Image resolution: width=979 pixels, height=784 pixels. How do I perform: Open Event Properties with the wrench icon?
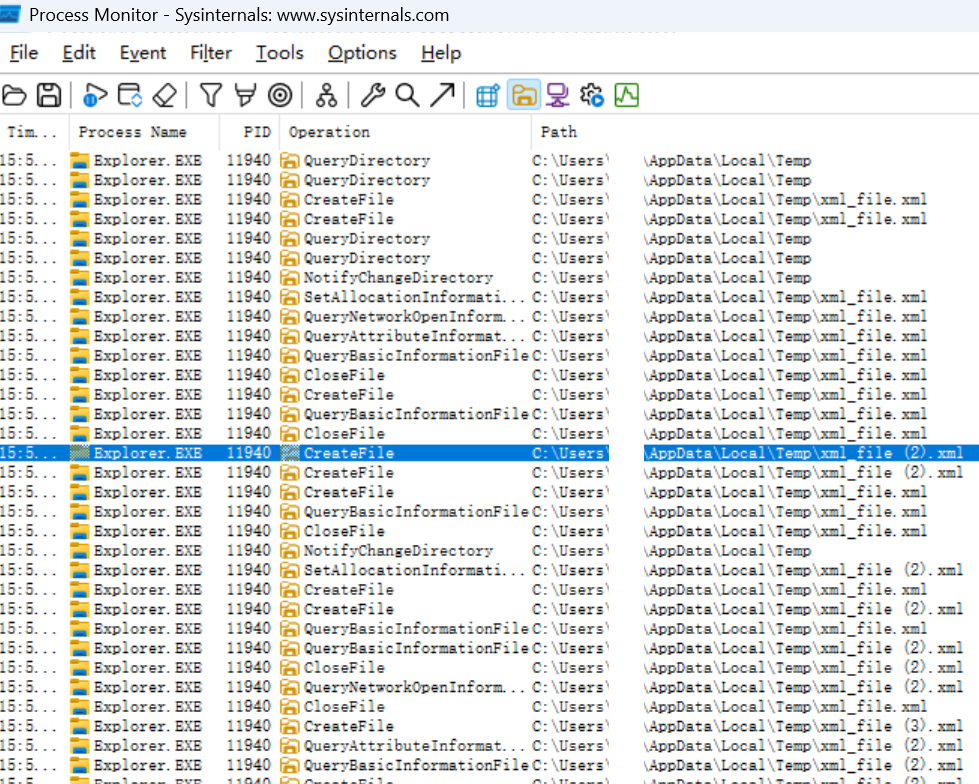click(373, 96)
